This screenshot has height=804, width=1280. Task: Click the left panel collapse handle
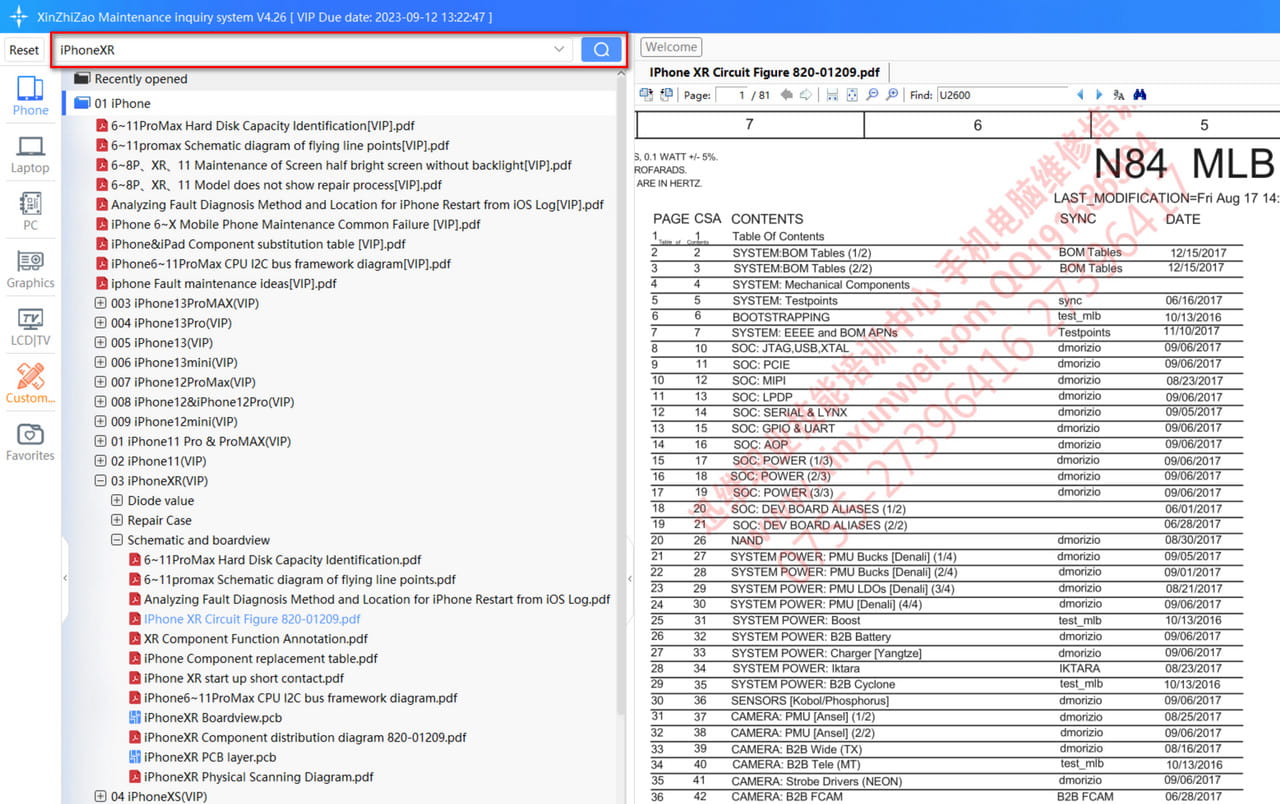tap(65, 578)
